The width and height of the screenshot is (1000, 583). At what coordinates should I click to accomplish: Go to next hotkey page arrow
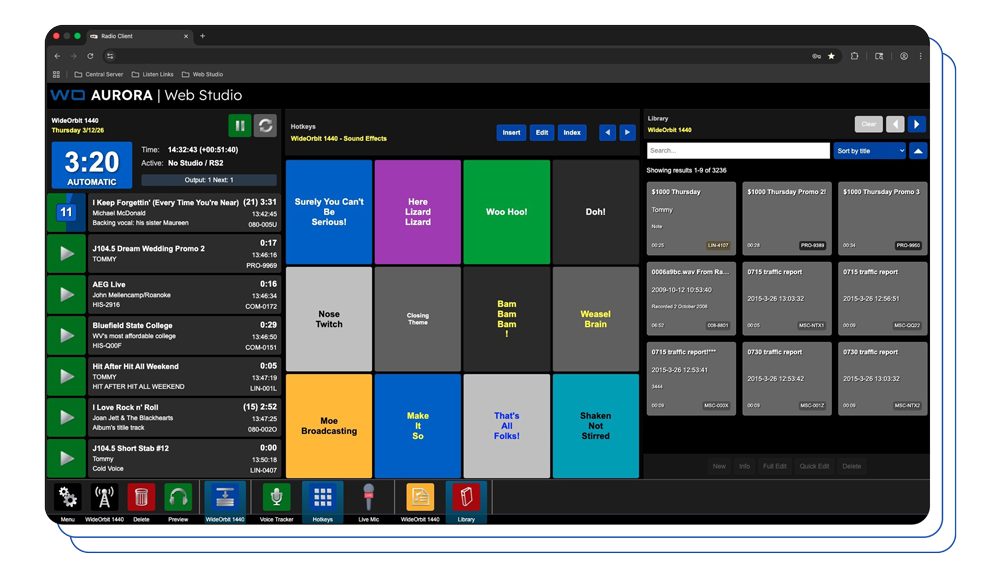pyautogui.click(x=628, y=133)
